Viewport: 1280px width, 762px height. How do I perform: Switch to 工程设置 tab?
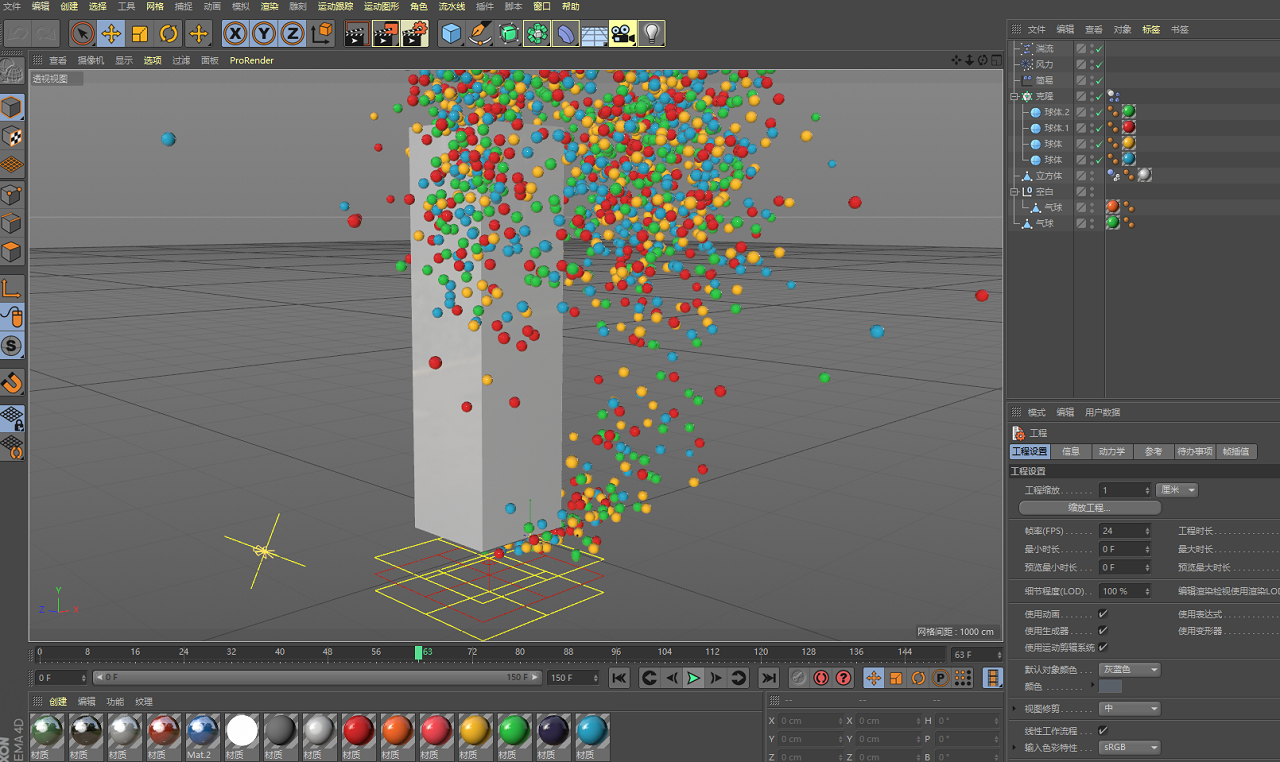pos(1030,452)
